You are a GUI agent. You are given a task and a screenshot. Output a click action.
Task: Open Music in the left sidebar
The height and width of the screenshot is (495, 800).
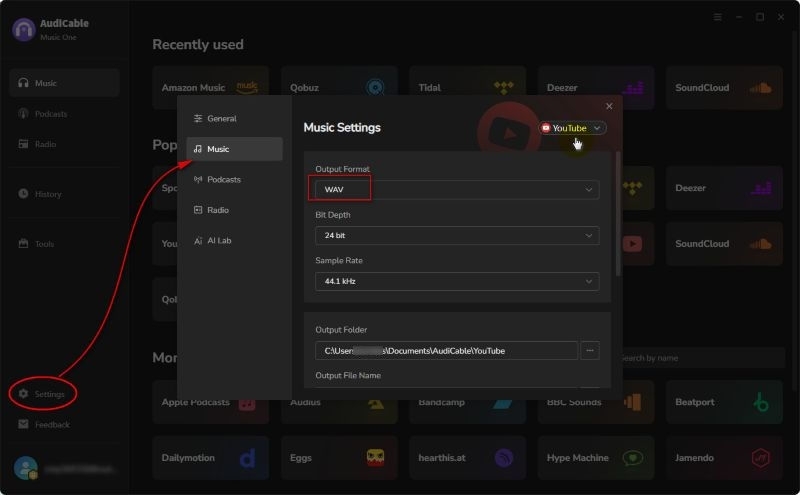pyautogui.click(x=64, y=83)
